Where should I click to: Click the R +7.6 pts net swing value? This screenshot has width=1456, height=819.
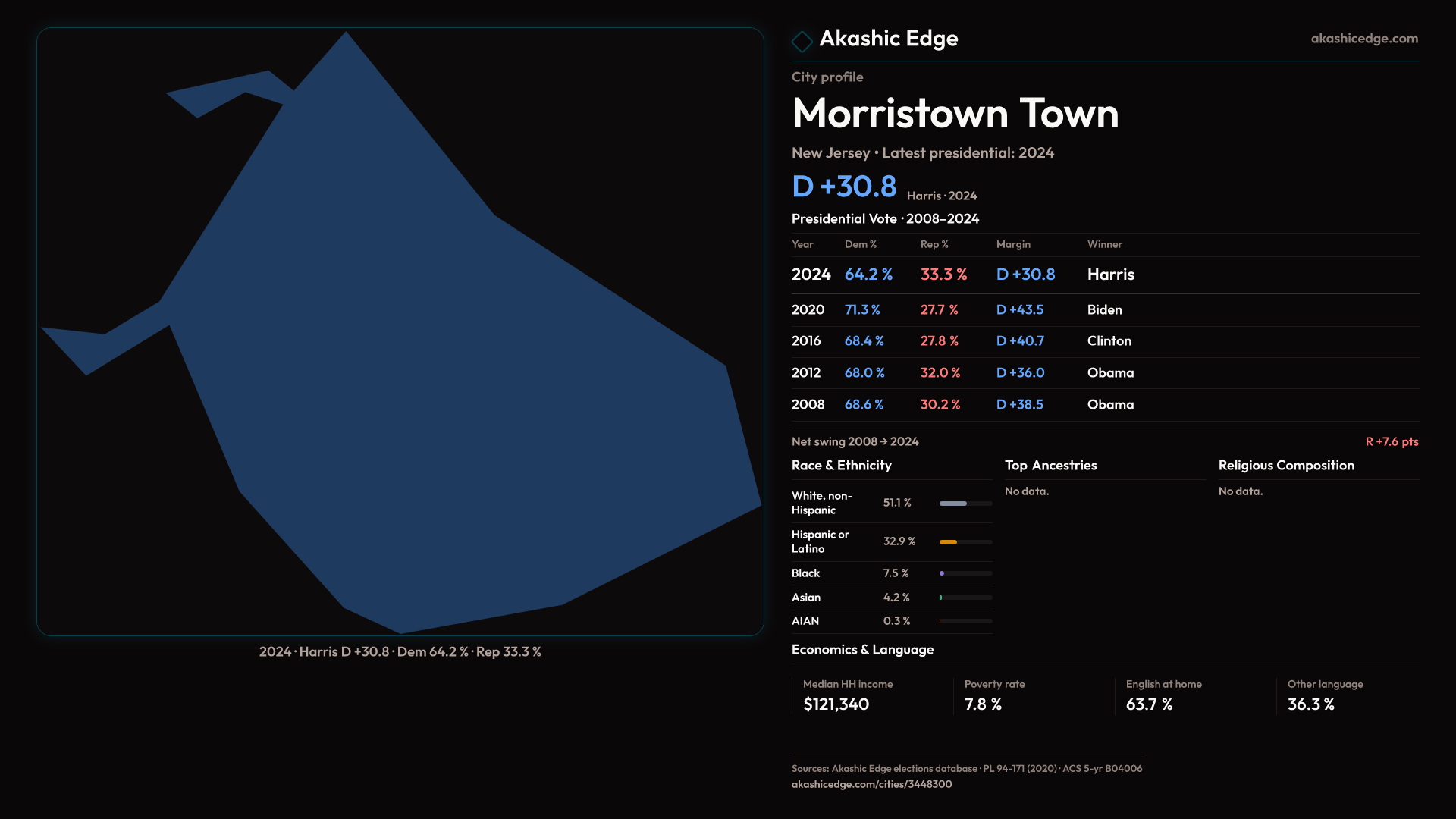1391,441
